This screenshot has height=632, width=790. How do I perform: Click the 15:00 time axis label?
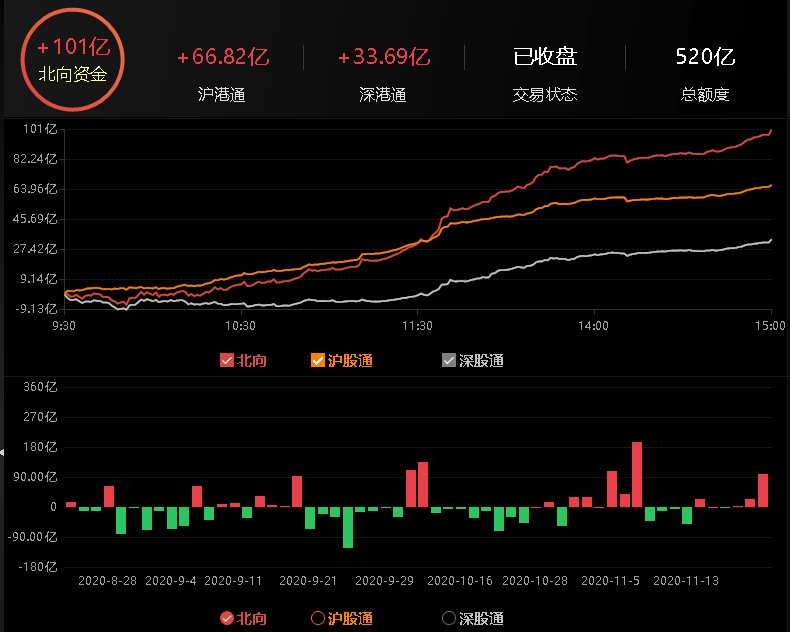pos(770,326)
